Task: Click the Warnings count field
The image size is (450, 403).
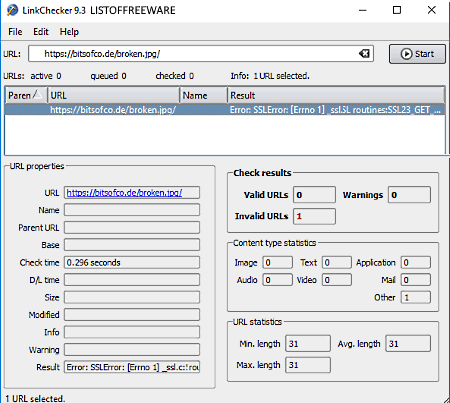Action: point(409,195)
